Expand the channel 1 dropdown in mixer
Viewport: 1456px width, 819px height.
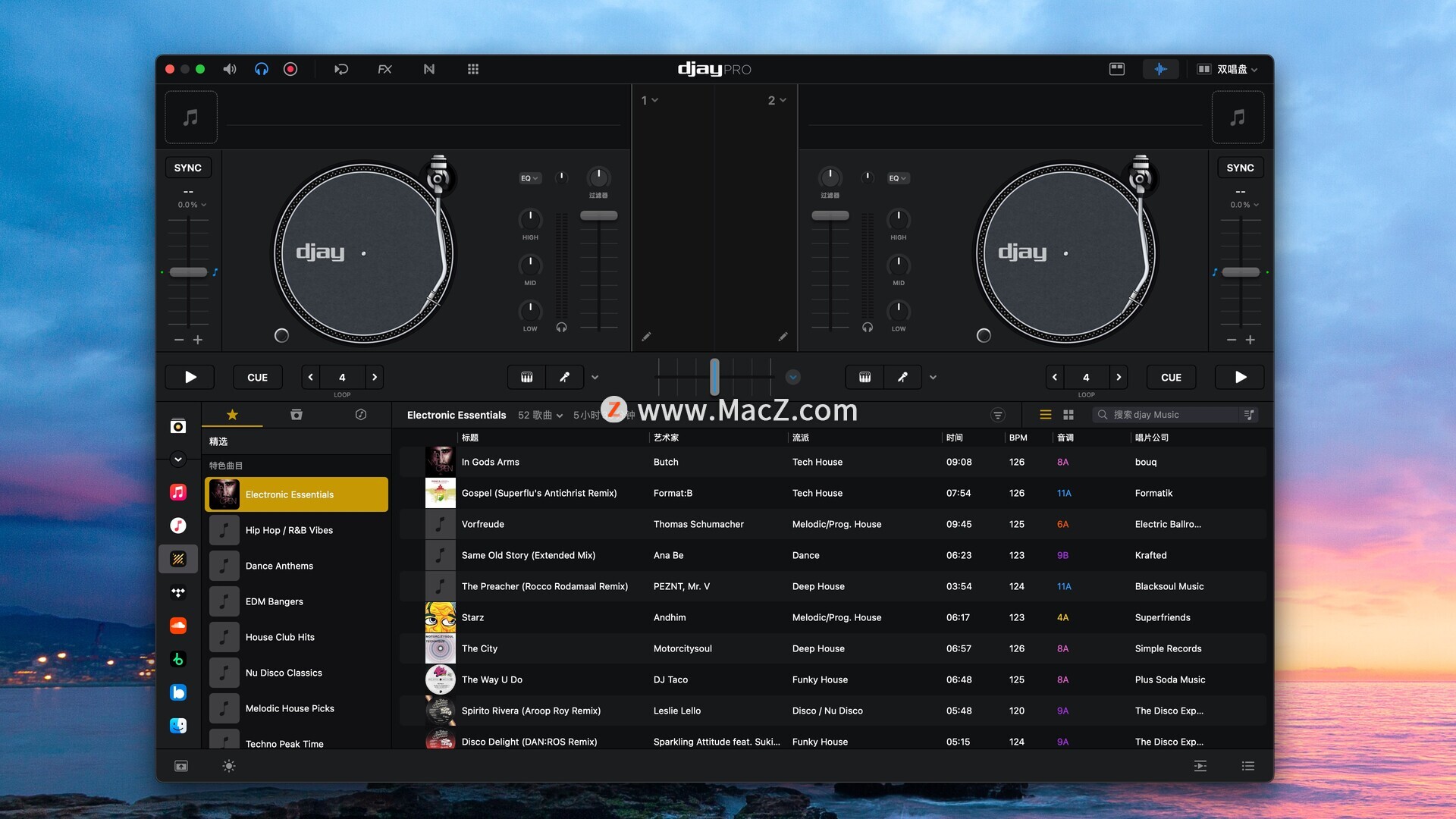(x=650, y=100)
